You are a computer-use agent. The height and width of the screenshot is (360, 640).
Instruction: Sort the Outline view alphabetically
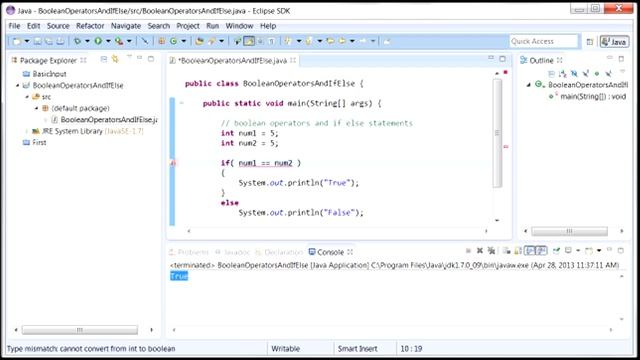click(x=563, y=73)
